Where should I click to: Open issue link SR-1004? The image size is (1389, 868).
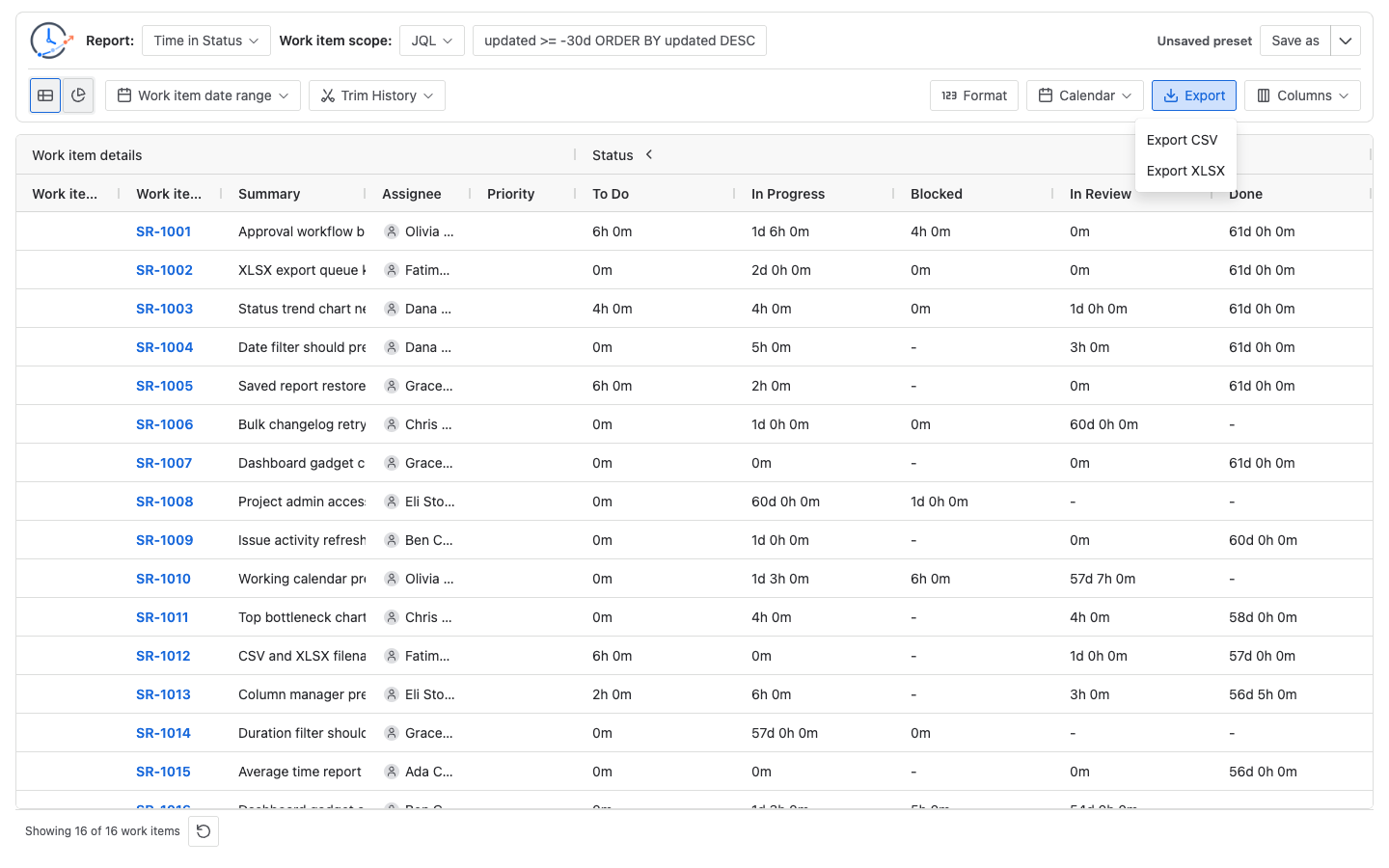(164, 347)
